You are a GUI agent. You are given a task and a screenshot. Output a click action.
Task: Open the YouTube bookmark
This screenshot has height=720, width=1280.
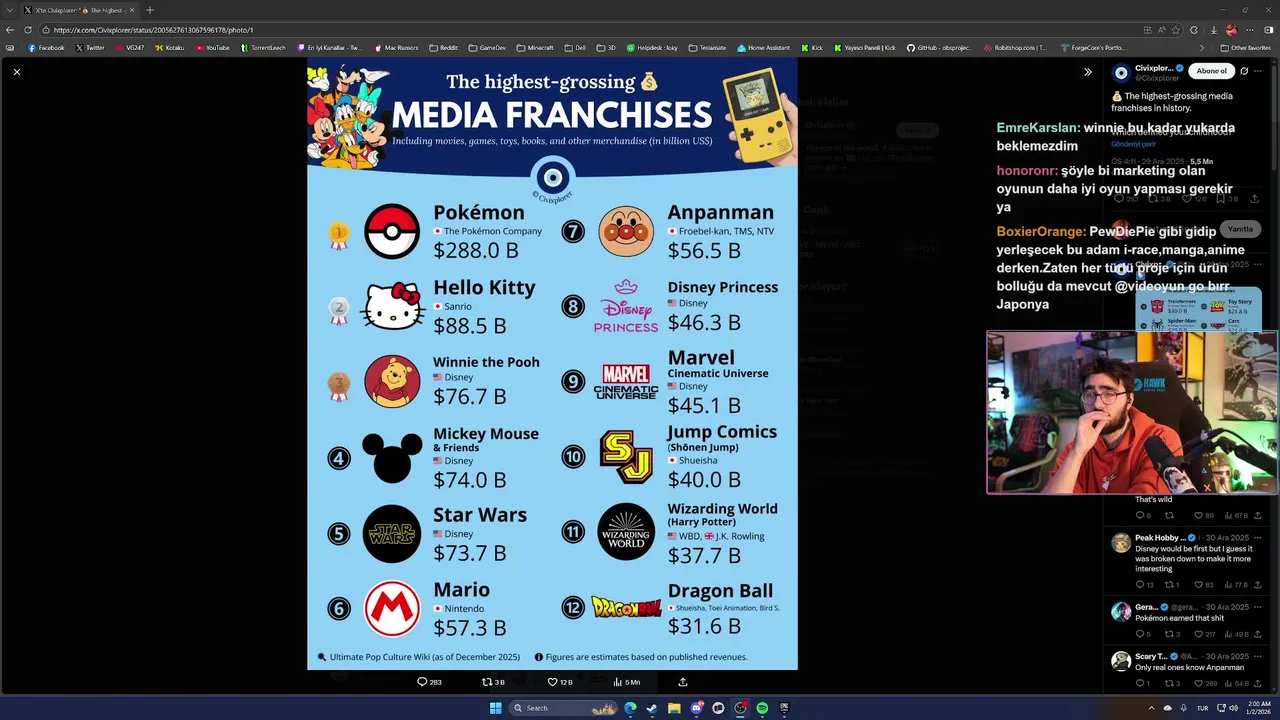(212, 47)
